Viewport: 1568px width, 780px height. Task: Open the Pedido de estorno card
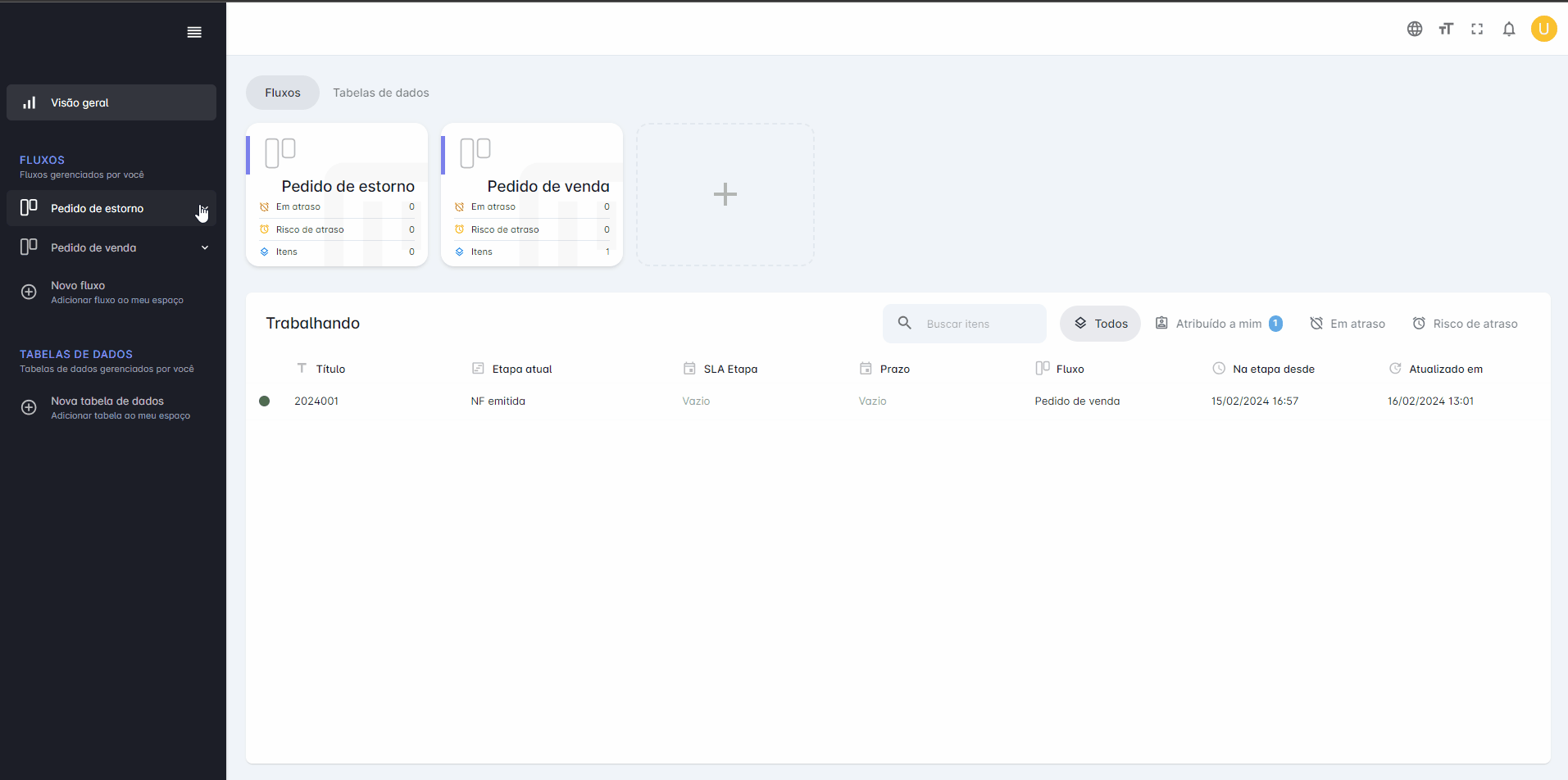pos(337,194)
